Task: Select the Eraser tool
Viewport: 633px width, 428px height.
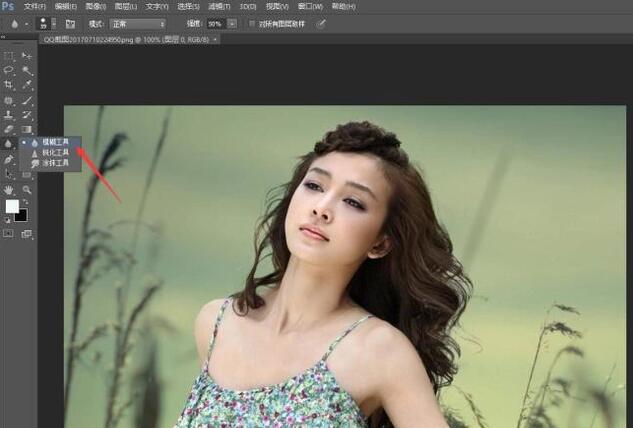Action: coord(8,130)
